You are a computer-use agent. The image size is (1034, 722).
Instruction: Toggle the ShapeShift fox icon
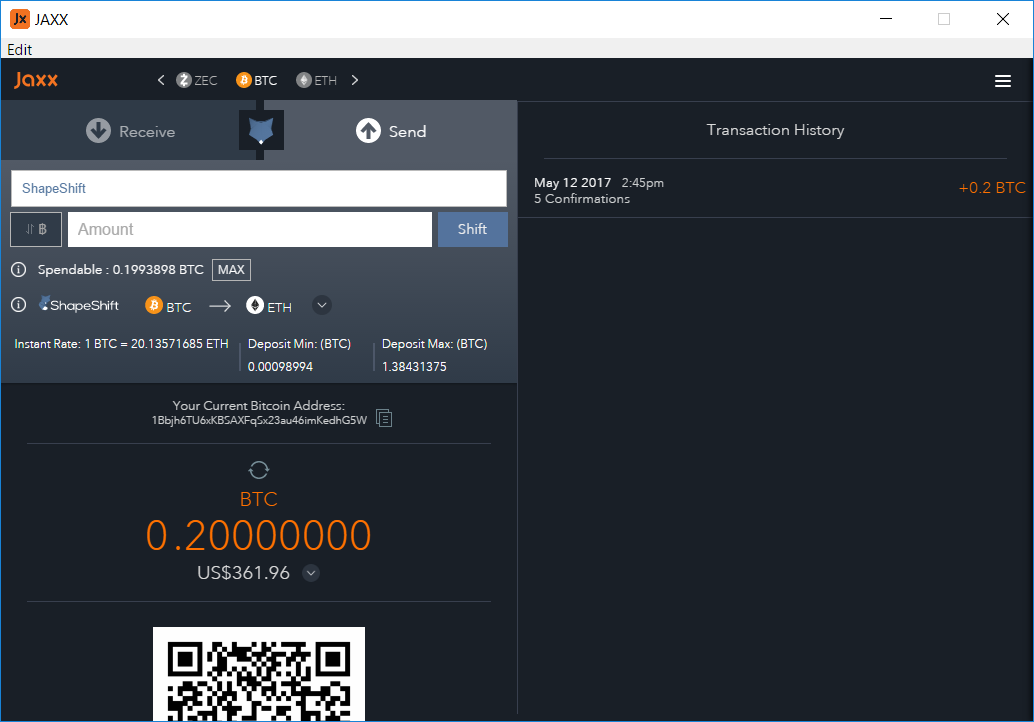[x=261, y=130]
